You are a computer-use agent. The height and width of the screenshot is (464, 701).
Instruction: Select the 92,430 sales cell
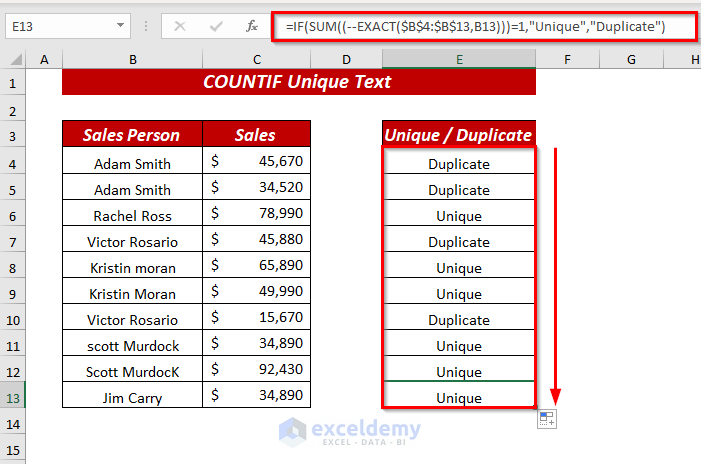[x=256, y=369]
